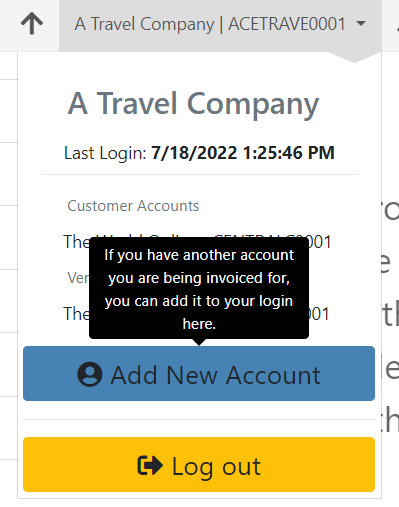Click the word here in the tooltip
This screenshot has height=507, width=399.
(x=199, y=324)
